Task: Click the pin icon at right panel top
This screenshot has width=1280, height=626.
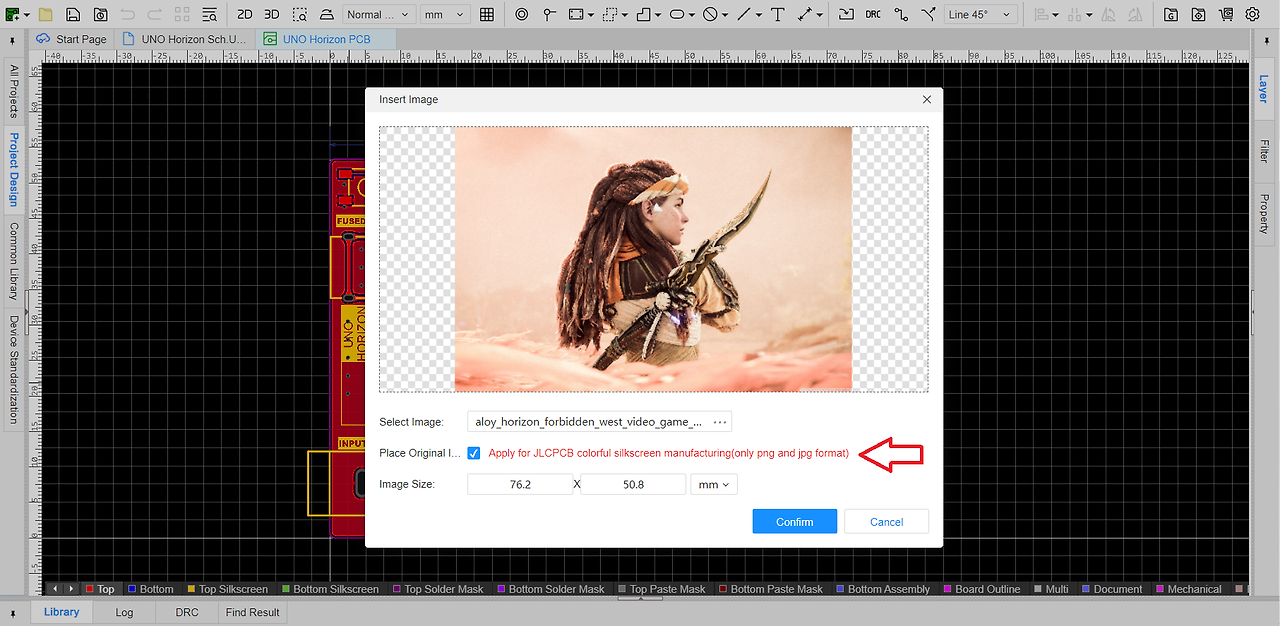Action: click(x=1265, y=41)
